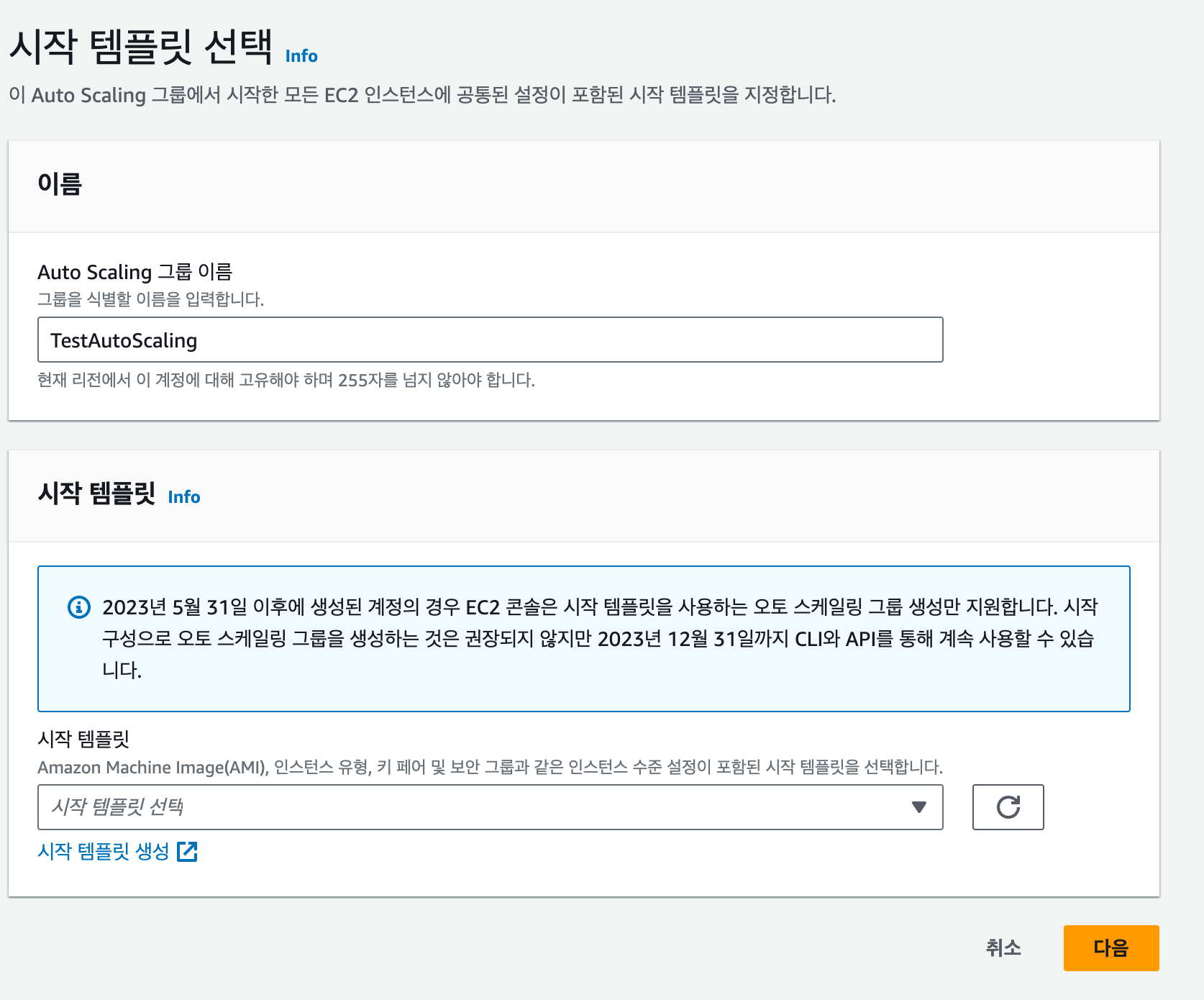This screenshot has height=1000, width=1204.
Task: Click the refresh launch templates icon button
Action: (1008, 807)
